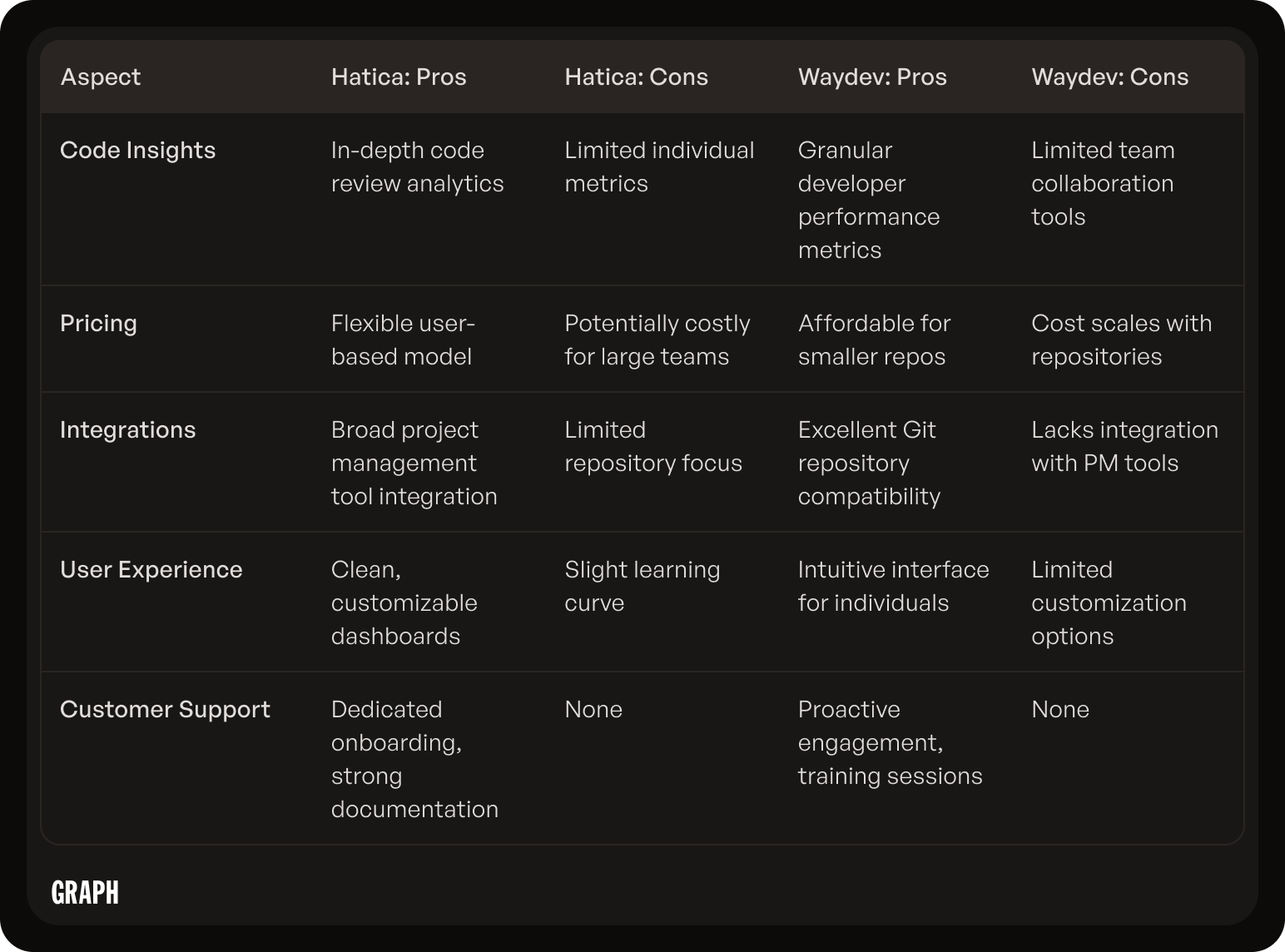1285x952 pixels.
Task: Select "None" under Hatica: Cons column
Action: [x=593, y=710]
